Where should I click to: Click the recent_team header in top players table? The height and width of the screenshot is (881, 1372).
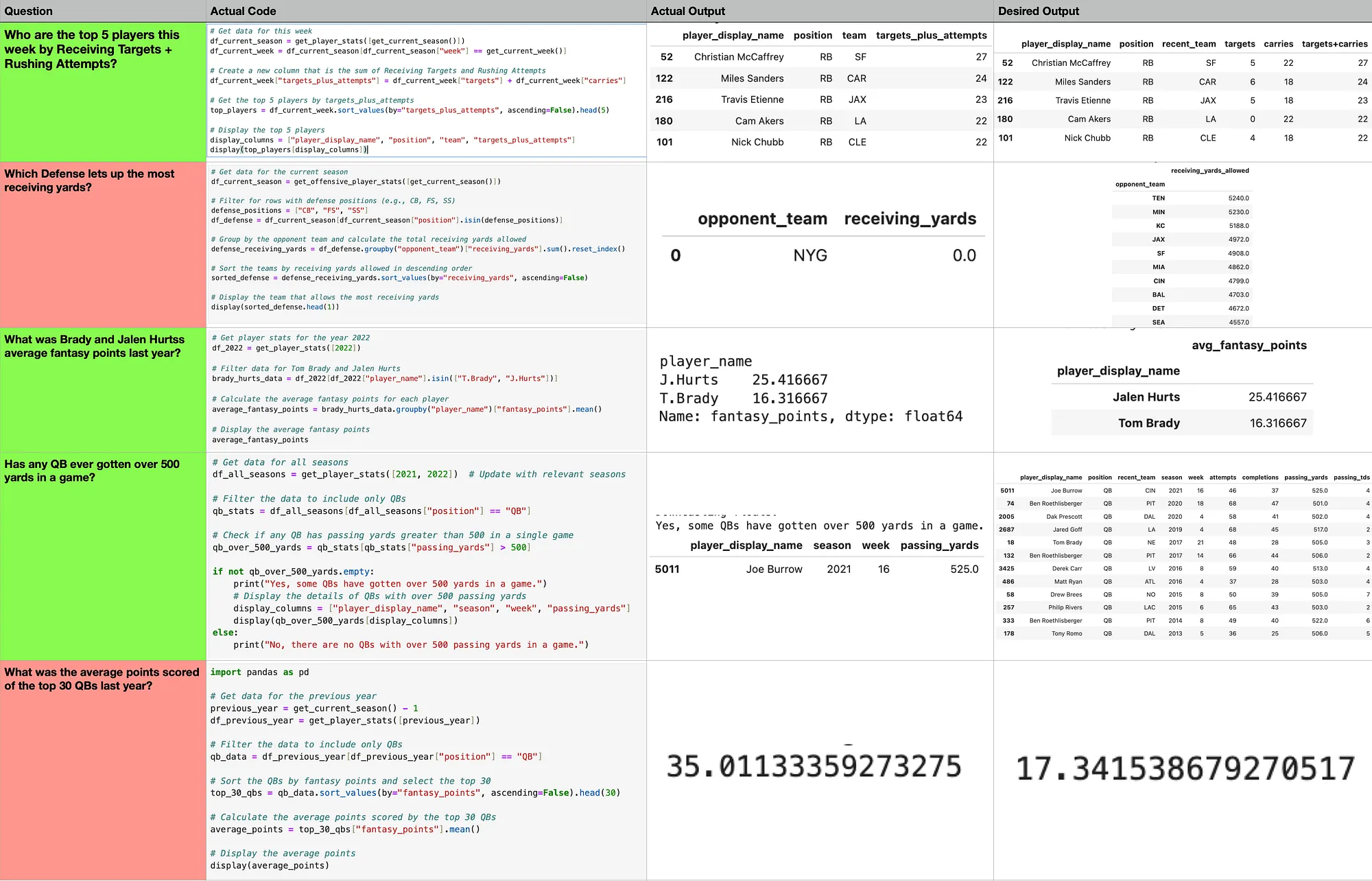click(1189, 44)
